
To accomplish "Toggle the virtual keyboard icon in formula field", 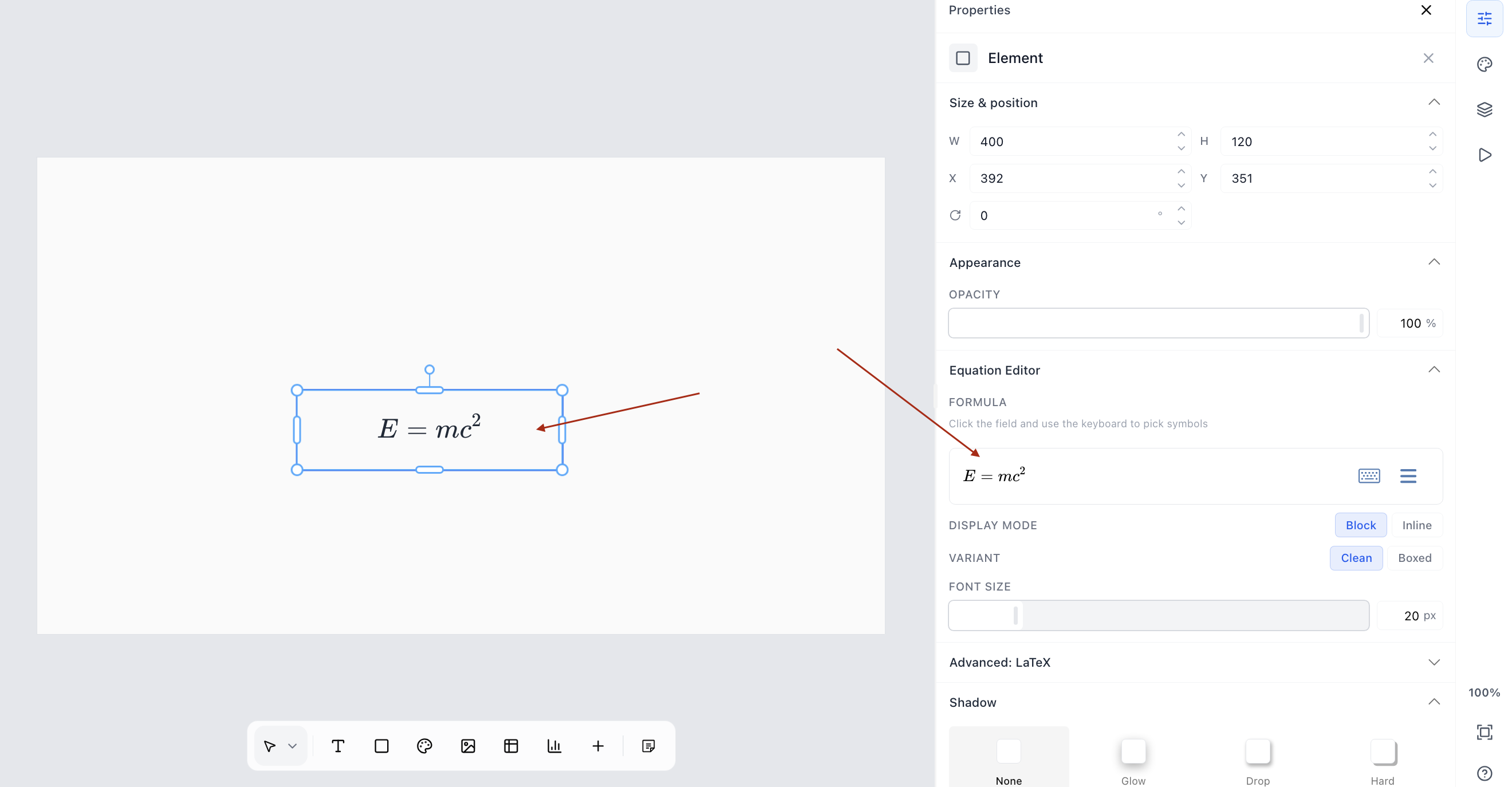I will 1369,476.
